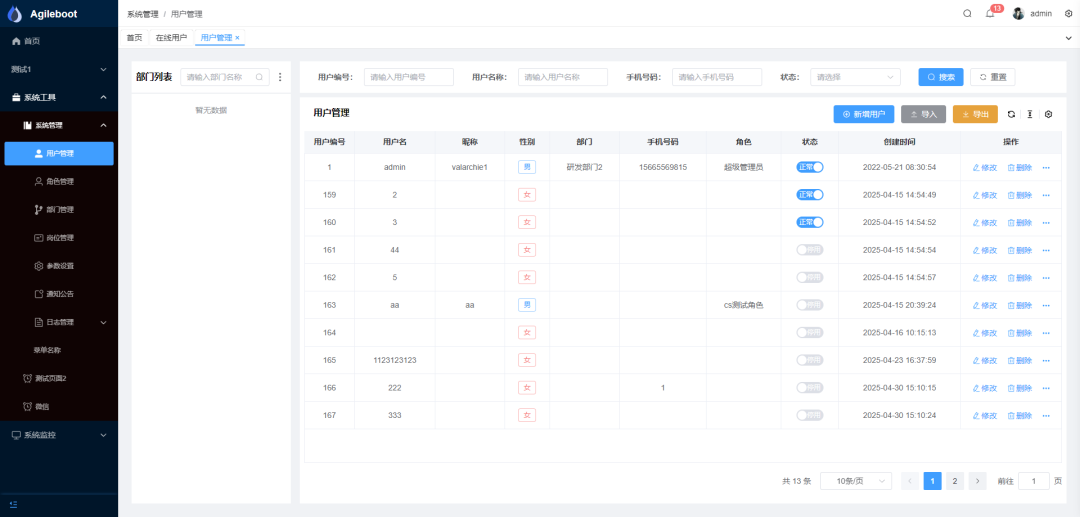Image resolution: width=1080 pixels, height=517 pixels.
Task: Collapse sidebar using bottom-left fold icon
Action: pyautogui.click(x=14, y=504)
